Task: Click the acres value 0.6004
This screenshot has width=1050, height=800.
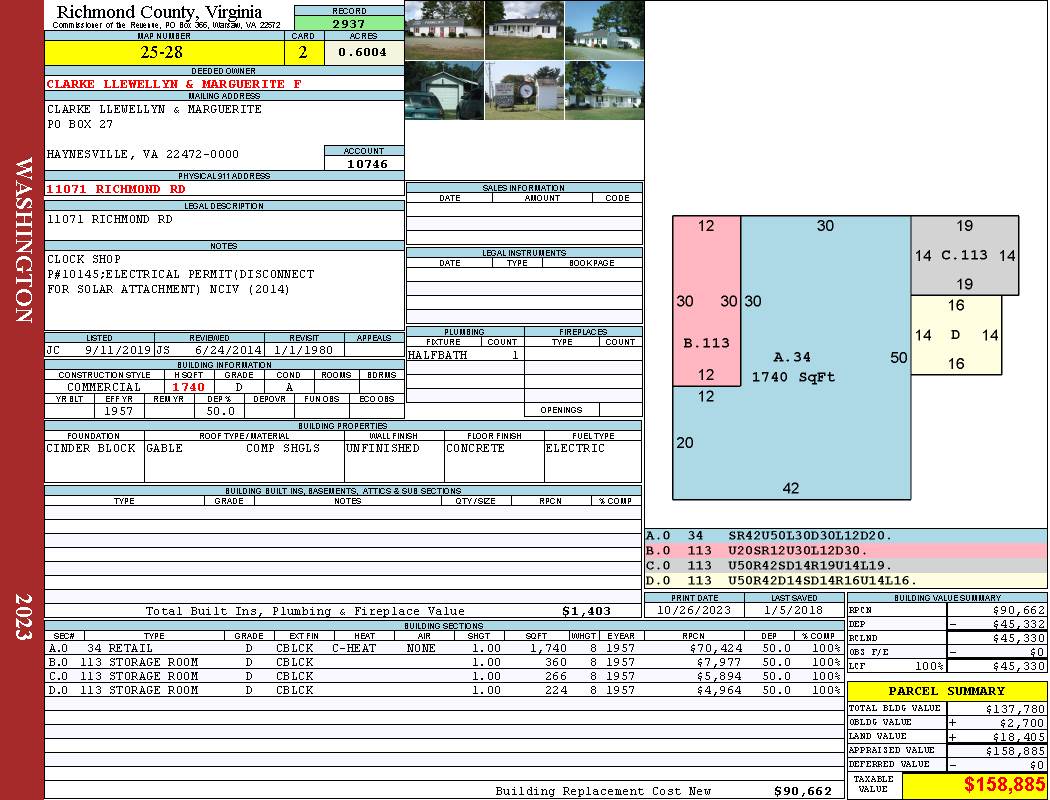Action: point(363,53)
